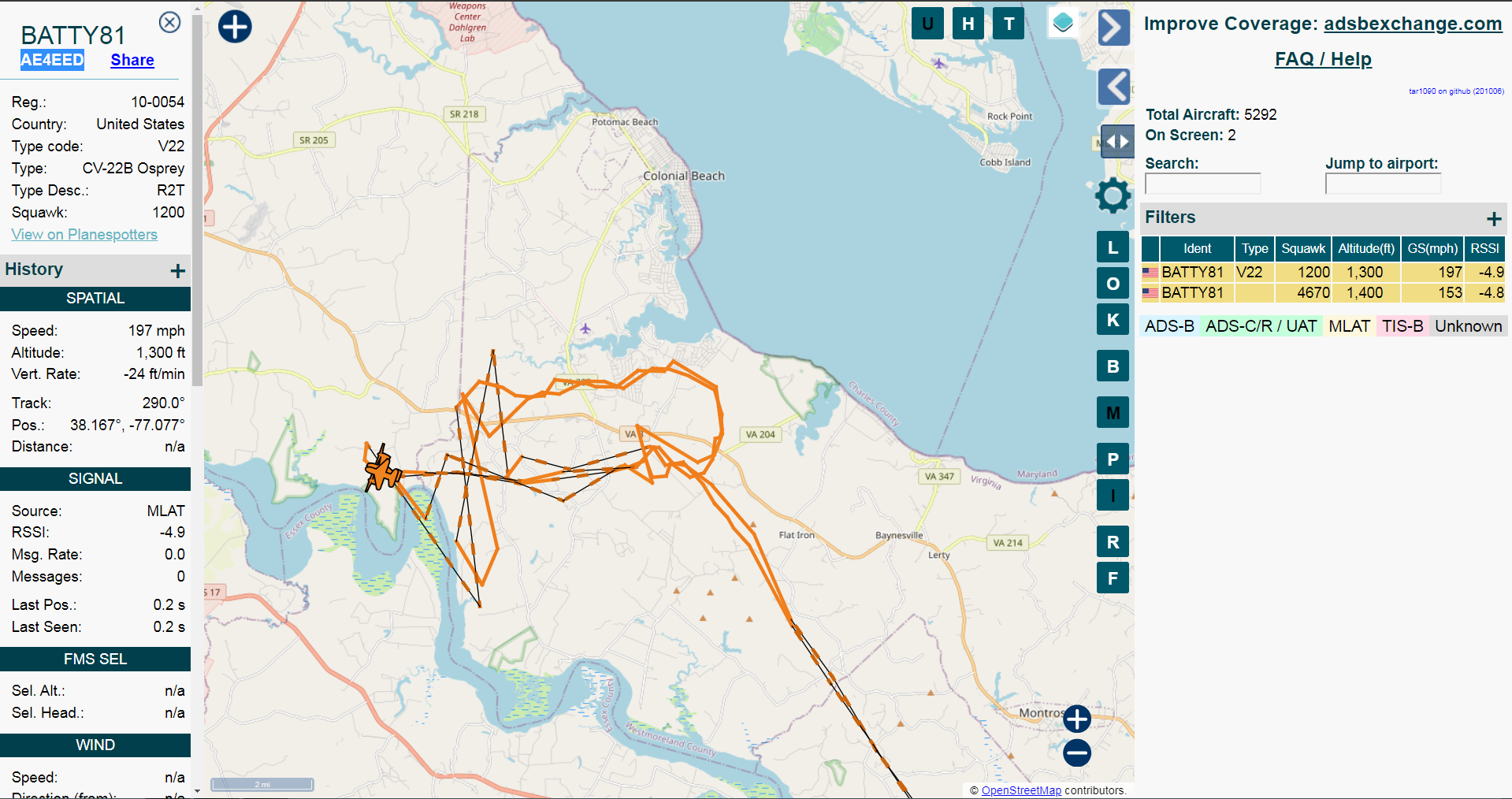Click the Share link
Viewport: 1512px width, 799px height.
[132, 60]
